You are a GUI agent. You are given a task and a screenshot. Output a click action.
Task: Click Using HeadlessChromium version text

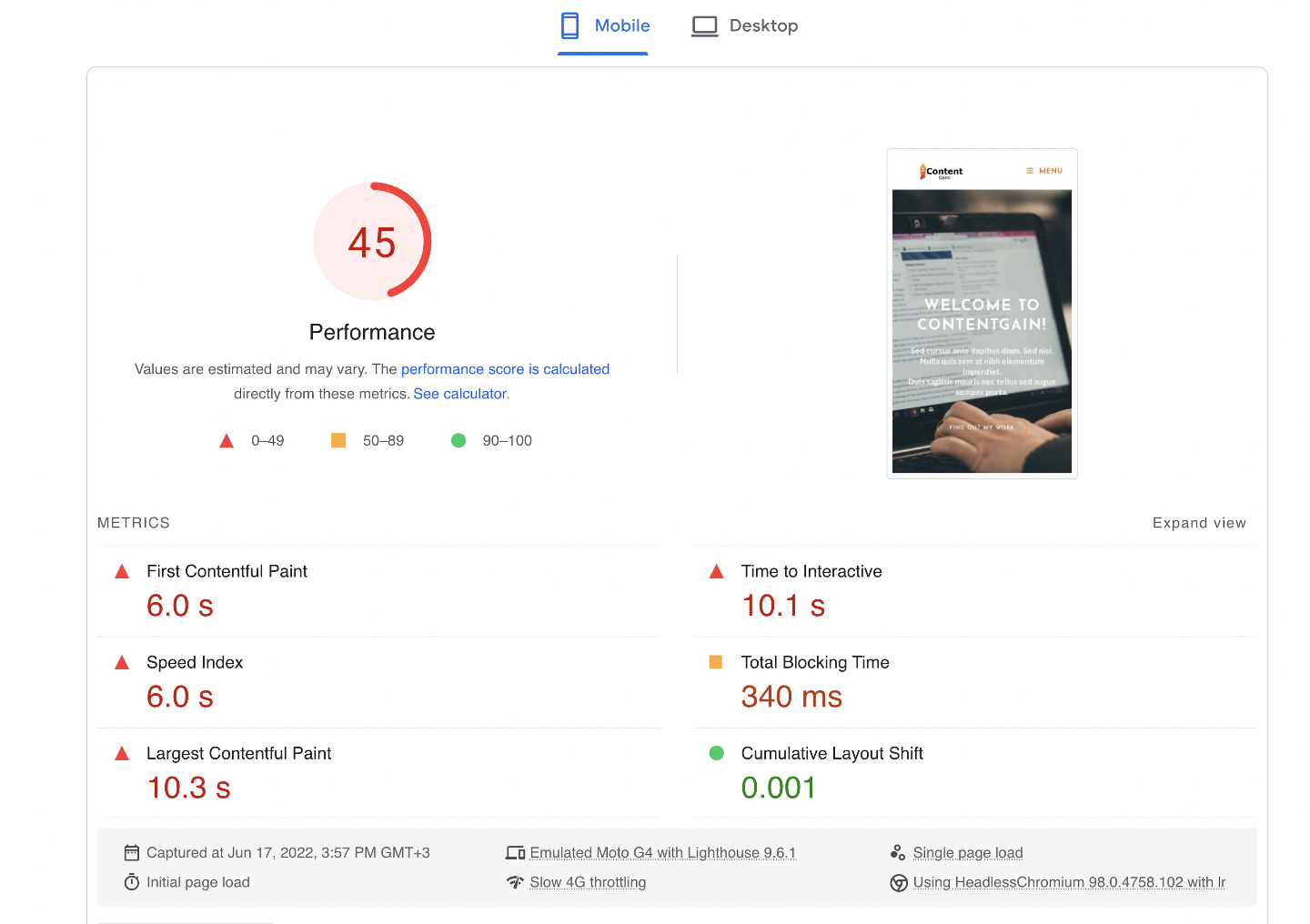(x=1069, y=882)
